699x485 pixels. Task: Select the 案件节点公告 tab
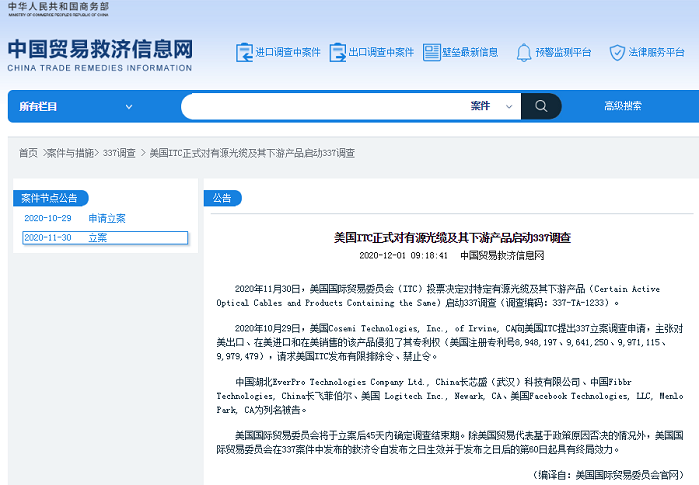(51, 198)
